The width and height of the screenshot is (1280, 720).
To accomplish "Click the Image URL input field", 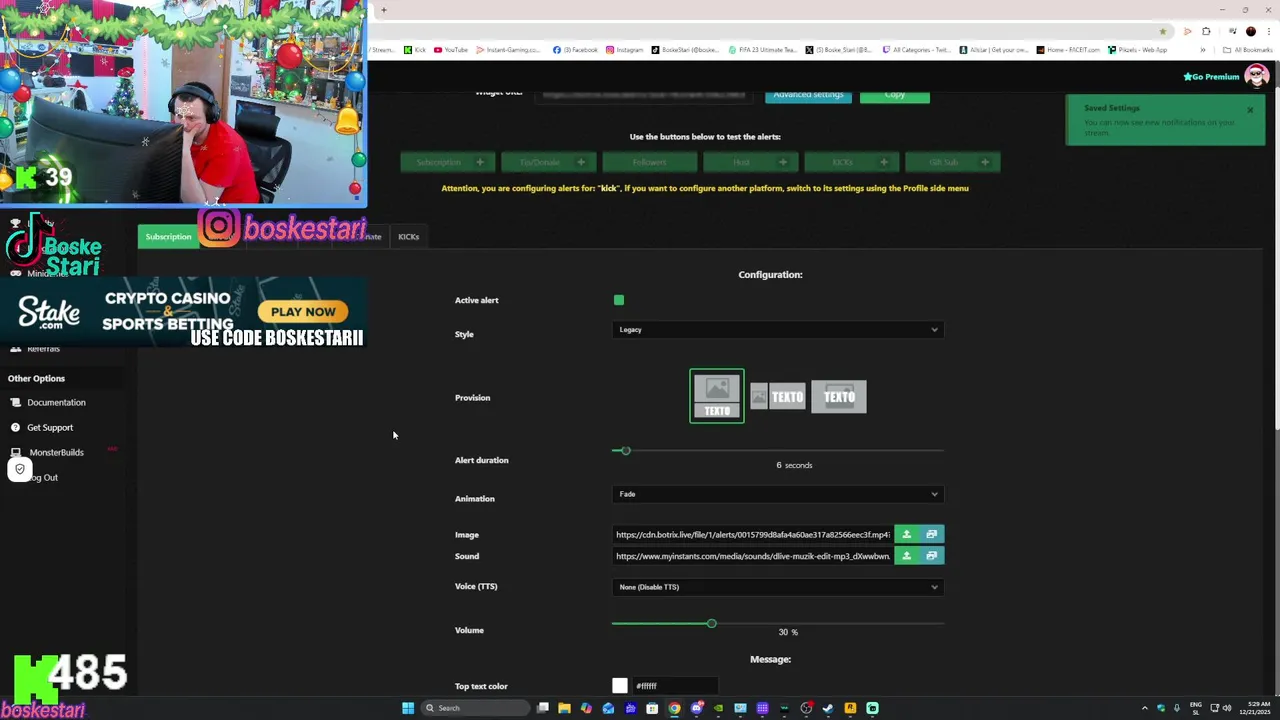I will pyautogui.click(x=752, y=535).
